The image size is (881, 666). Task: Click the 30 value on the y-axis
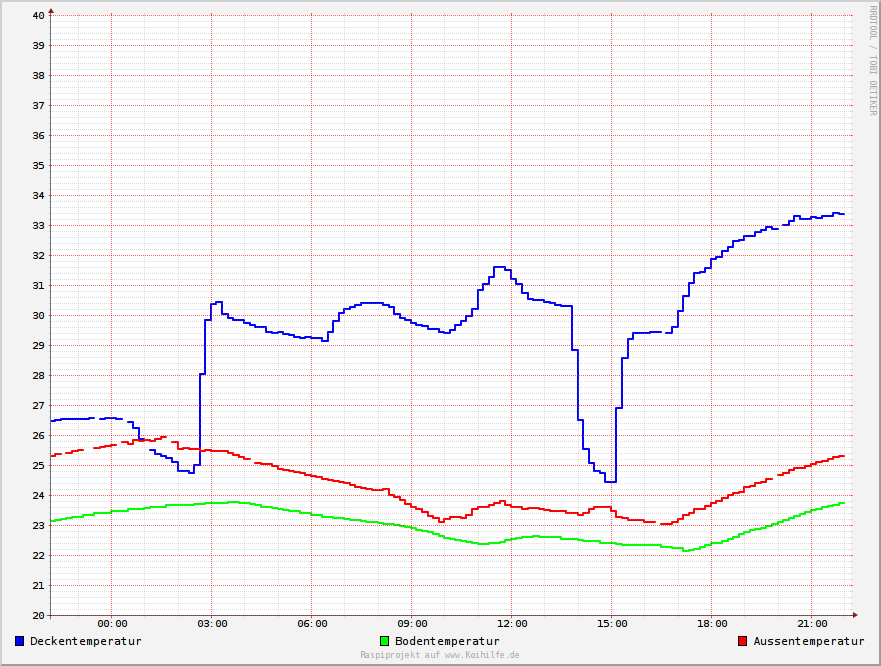(38, 315)
